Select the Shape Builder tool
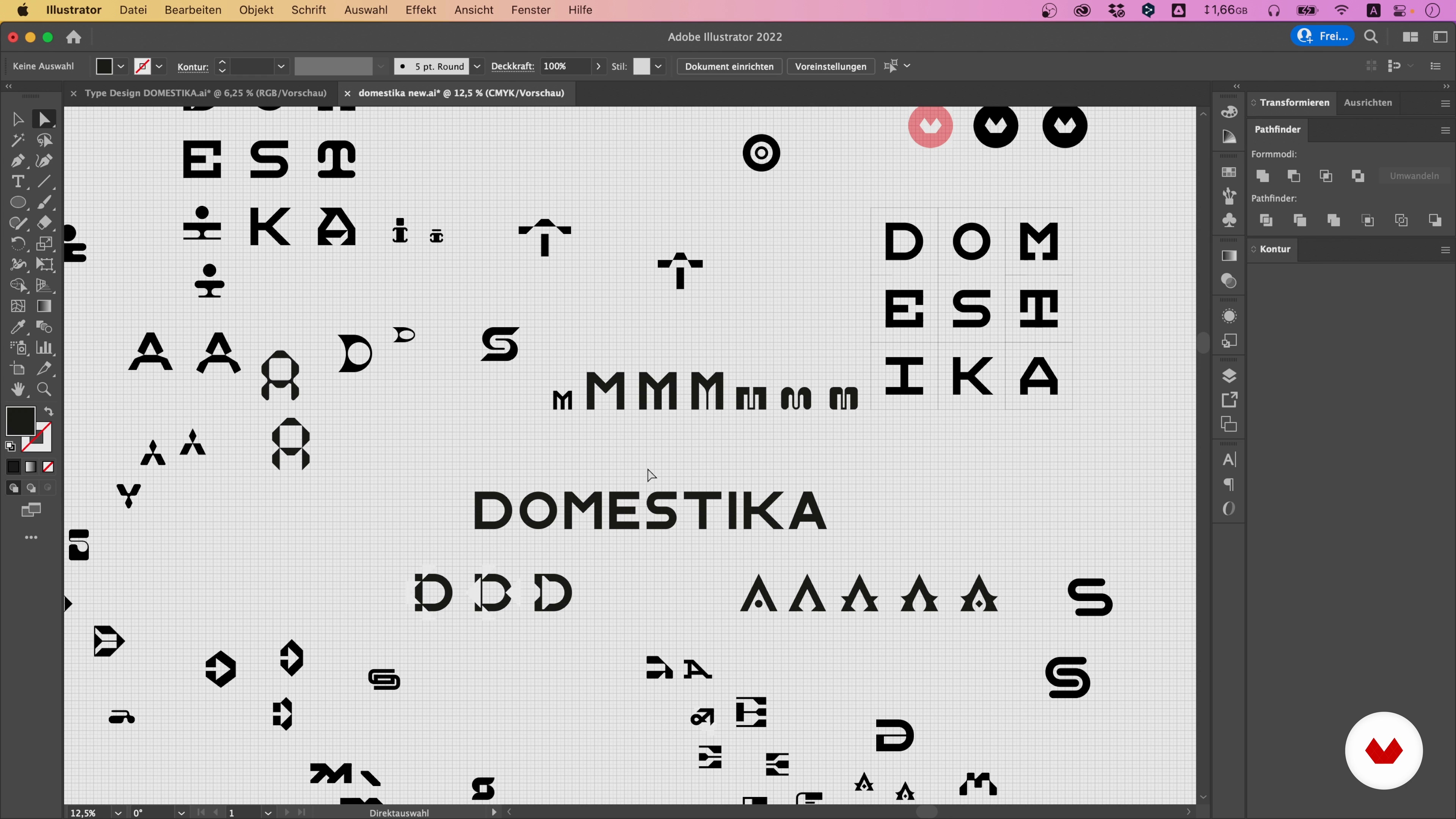 17,286
